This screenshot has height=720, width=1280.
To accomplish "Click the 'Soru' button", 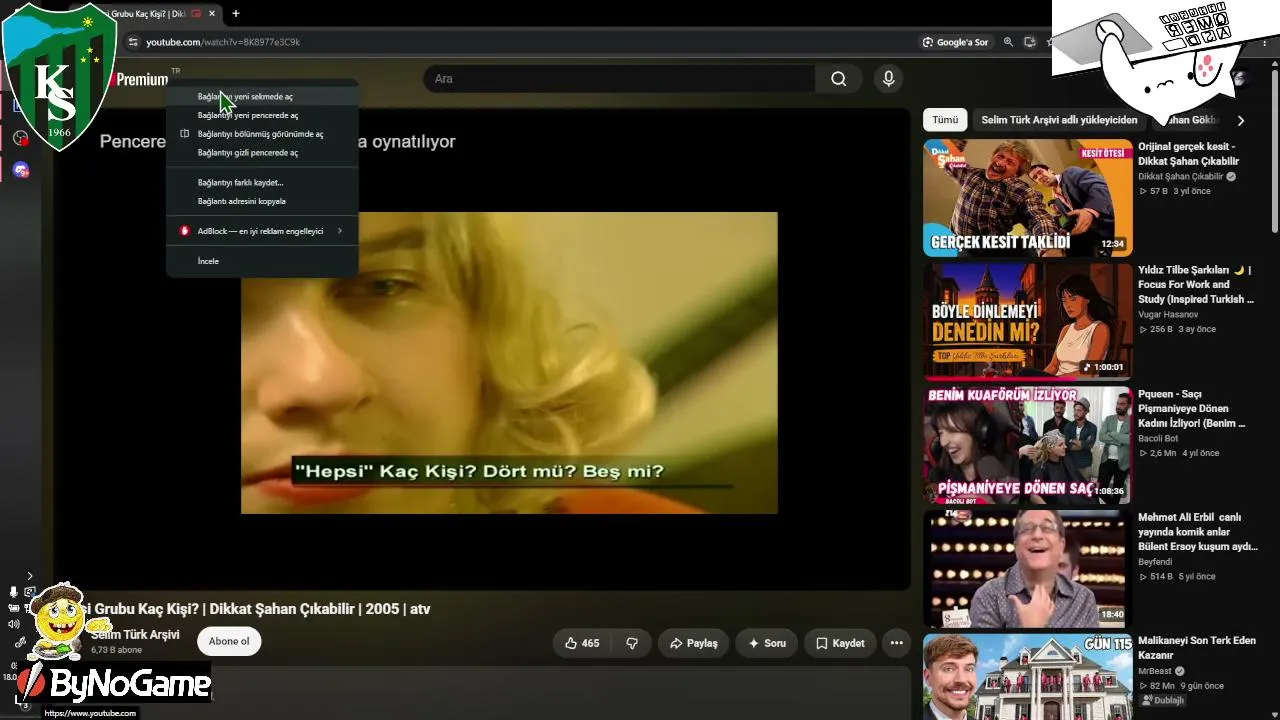I will pos(767,643).
